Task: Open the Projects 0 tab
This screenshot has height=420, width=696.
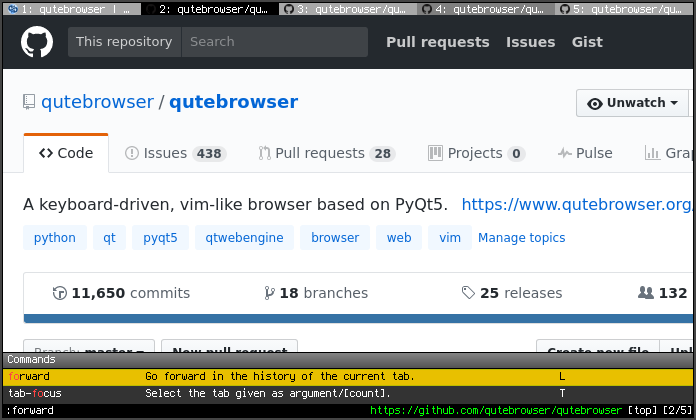Action: click(477, 153)
